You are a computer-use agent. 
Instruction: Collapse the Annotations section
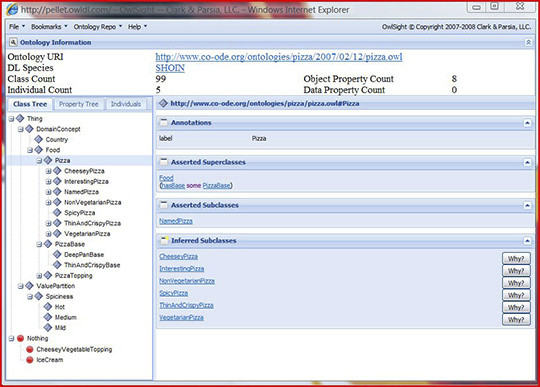click(527, 123)
